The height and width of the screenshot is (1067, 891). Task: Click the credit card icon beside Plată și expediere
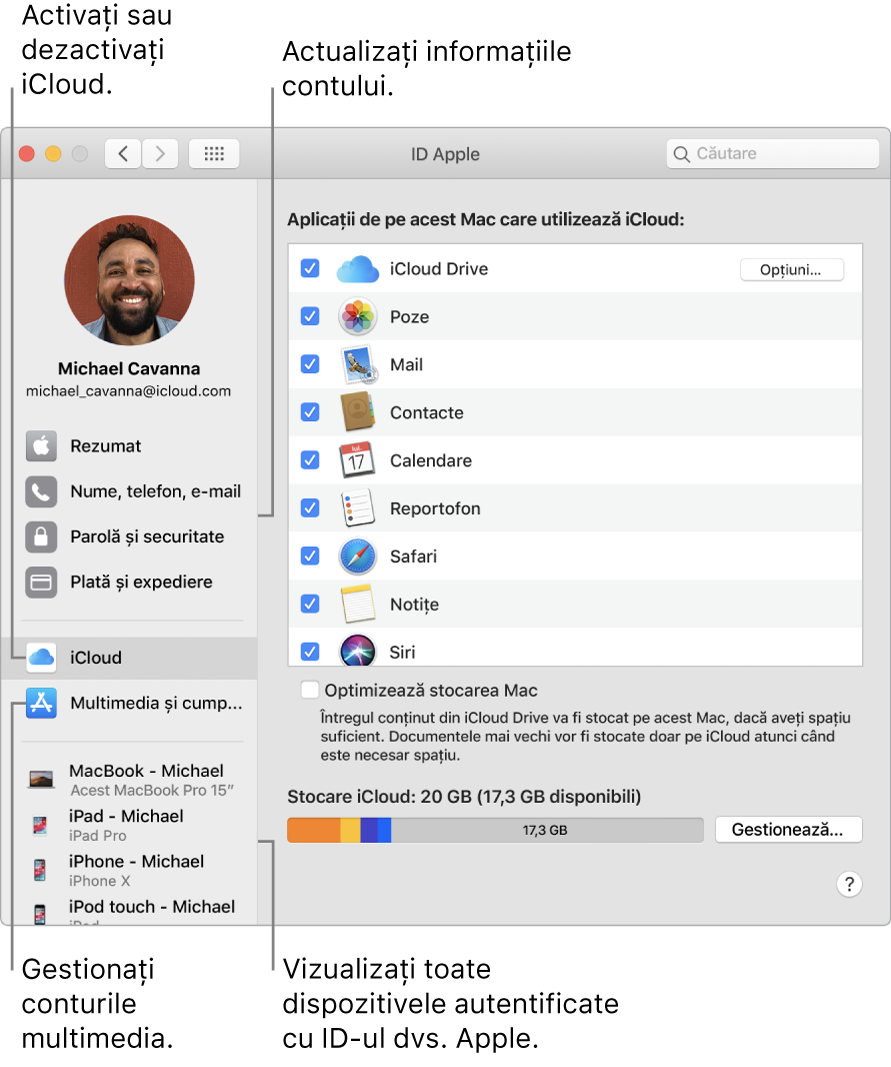(41, 582)
